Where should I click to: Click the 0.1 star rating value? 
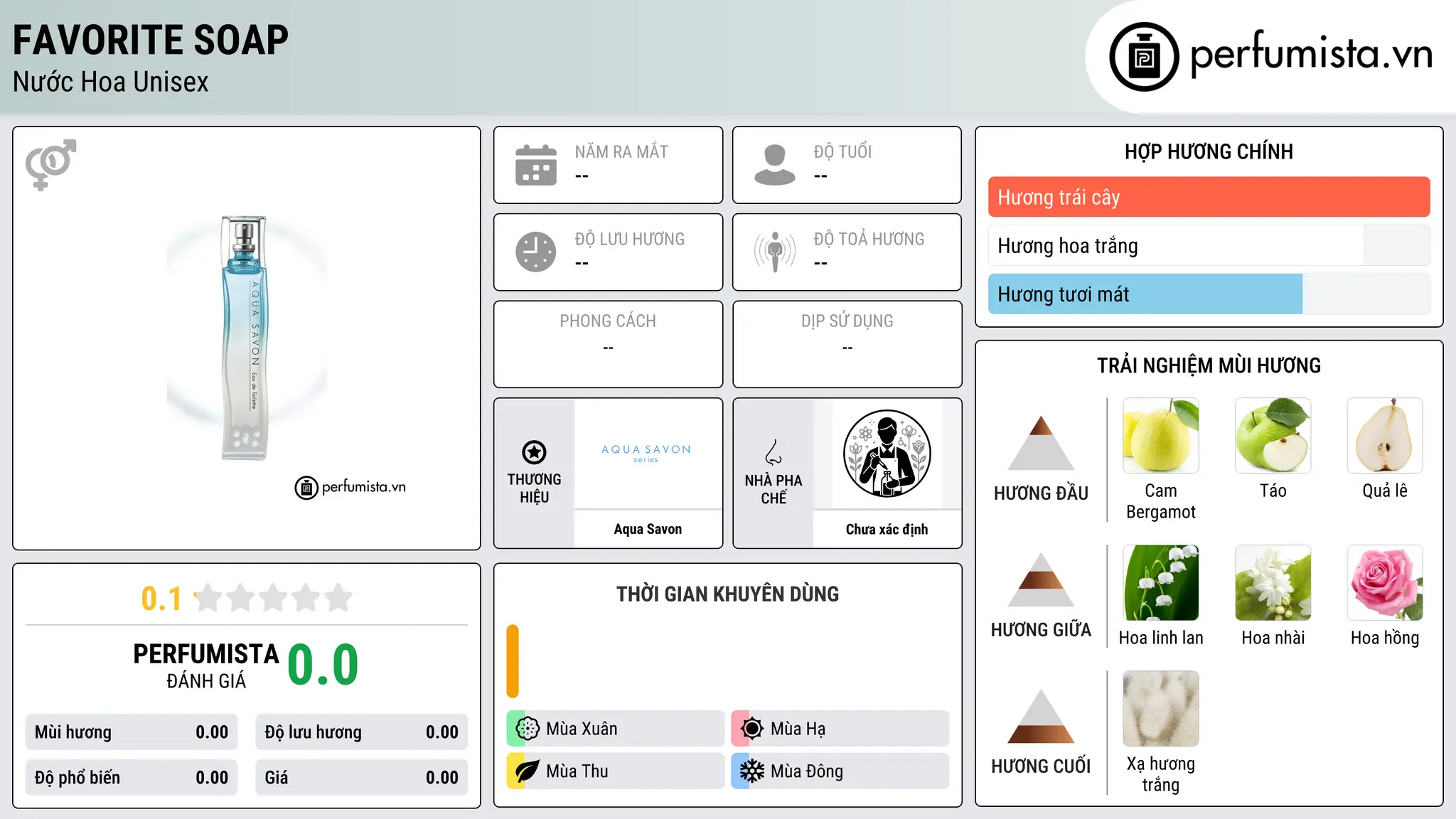(161, 599)
